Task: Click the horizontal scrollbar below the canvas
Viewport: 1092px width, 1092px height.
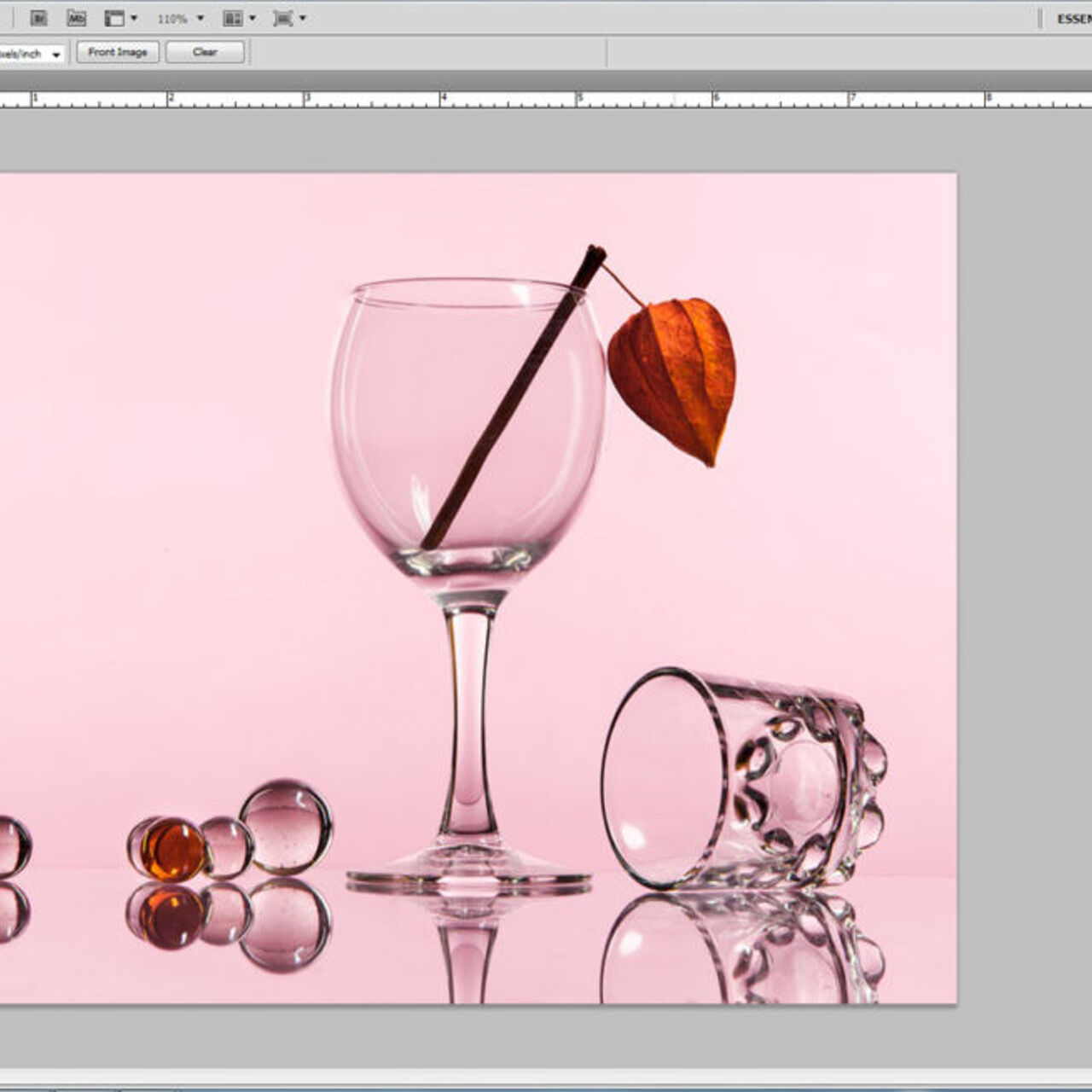Action: 546,1077
